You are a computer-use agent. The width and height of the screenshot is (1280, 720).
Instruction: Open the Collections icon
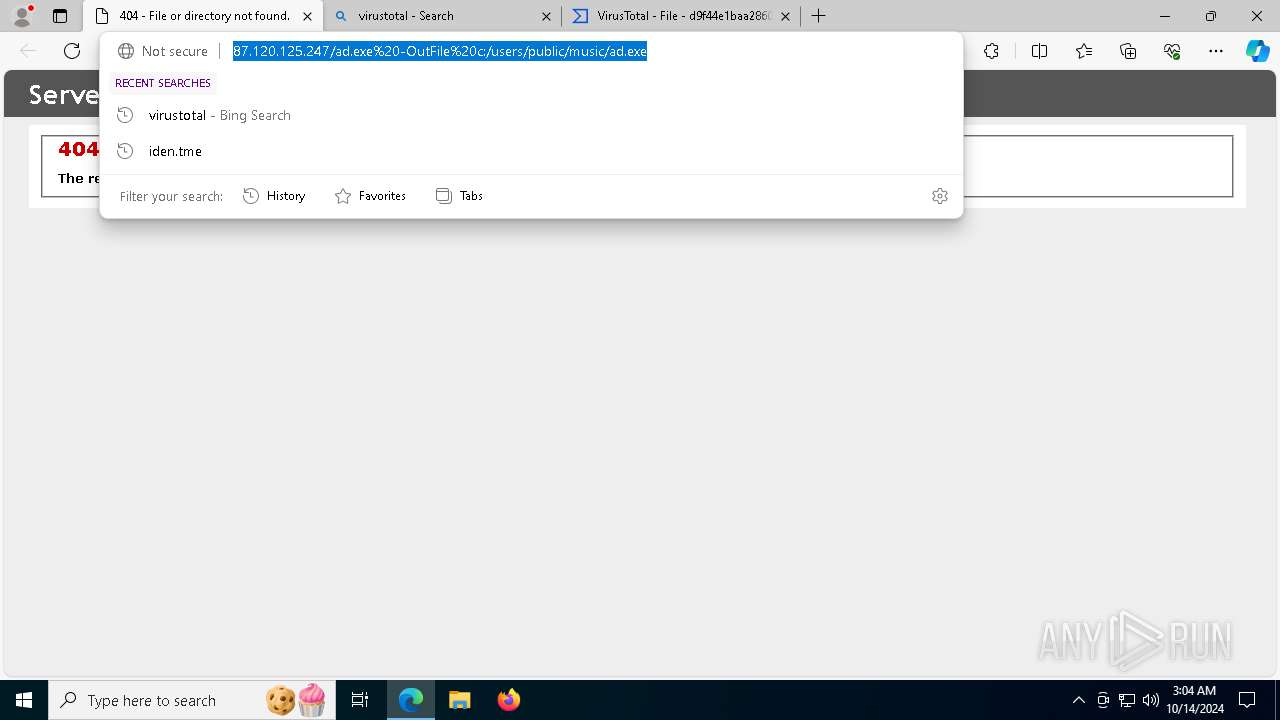tap(1128, 51)
